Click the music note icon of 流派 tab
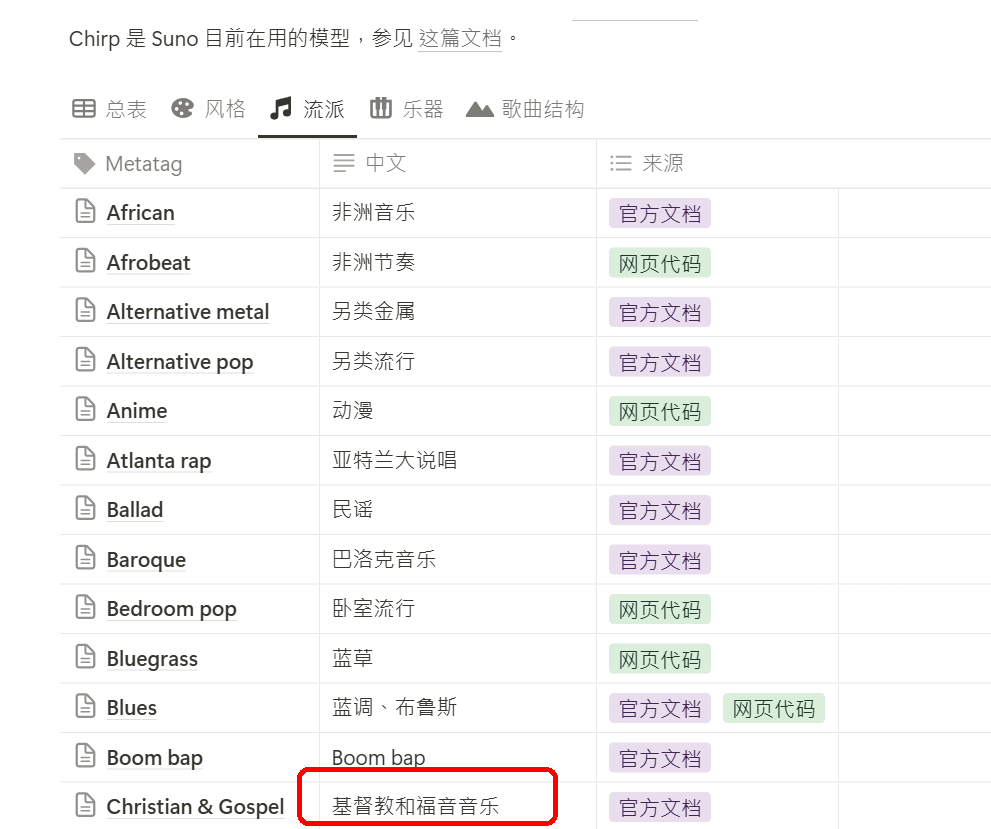This screenshot has height=829, width=991. [281, 109]
